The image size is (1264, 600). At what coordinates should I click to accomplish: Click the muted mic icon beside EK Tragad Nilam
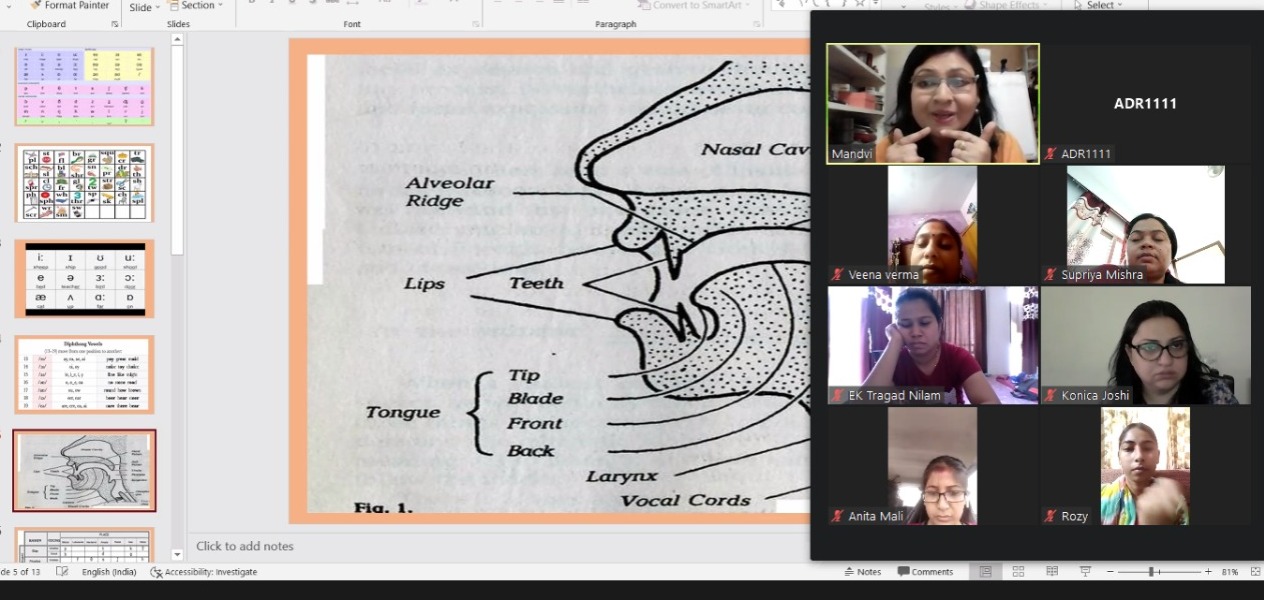(838, 396)
